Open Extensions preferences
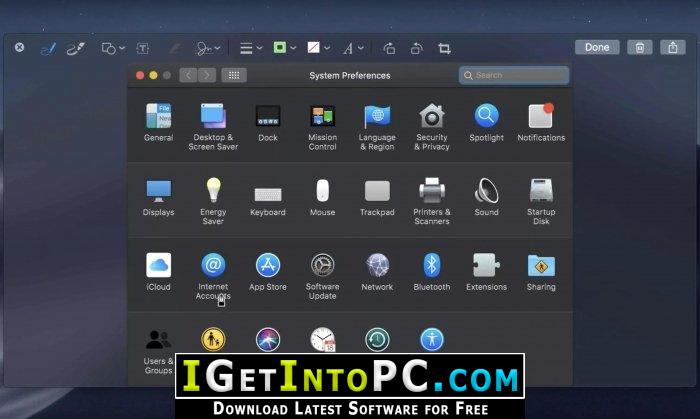Screen dimensions: 700x419 [487, 272]
